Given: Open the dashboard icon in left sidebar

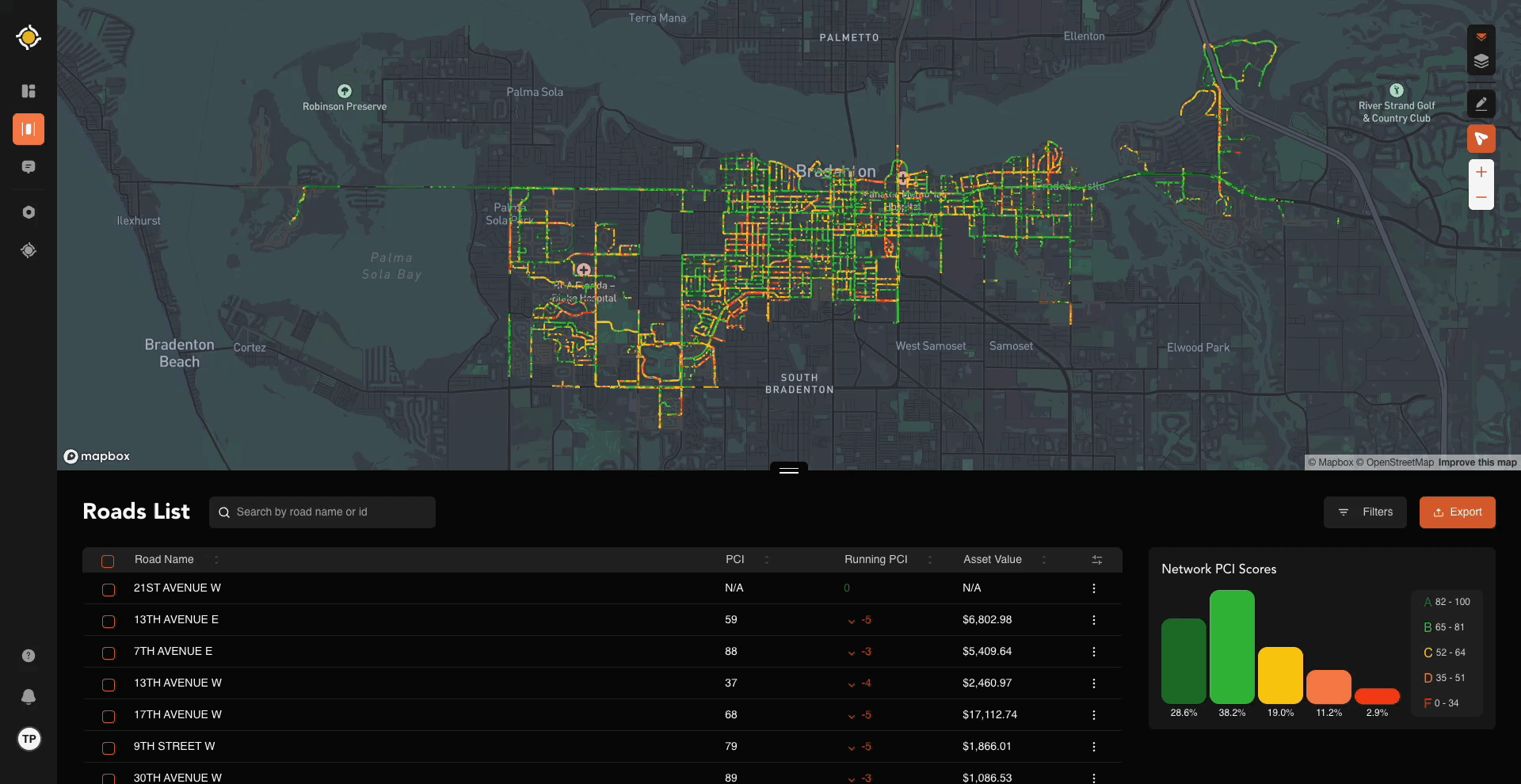Looking at the screenshot, I should (x=29, y=91).
